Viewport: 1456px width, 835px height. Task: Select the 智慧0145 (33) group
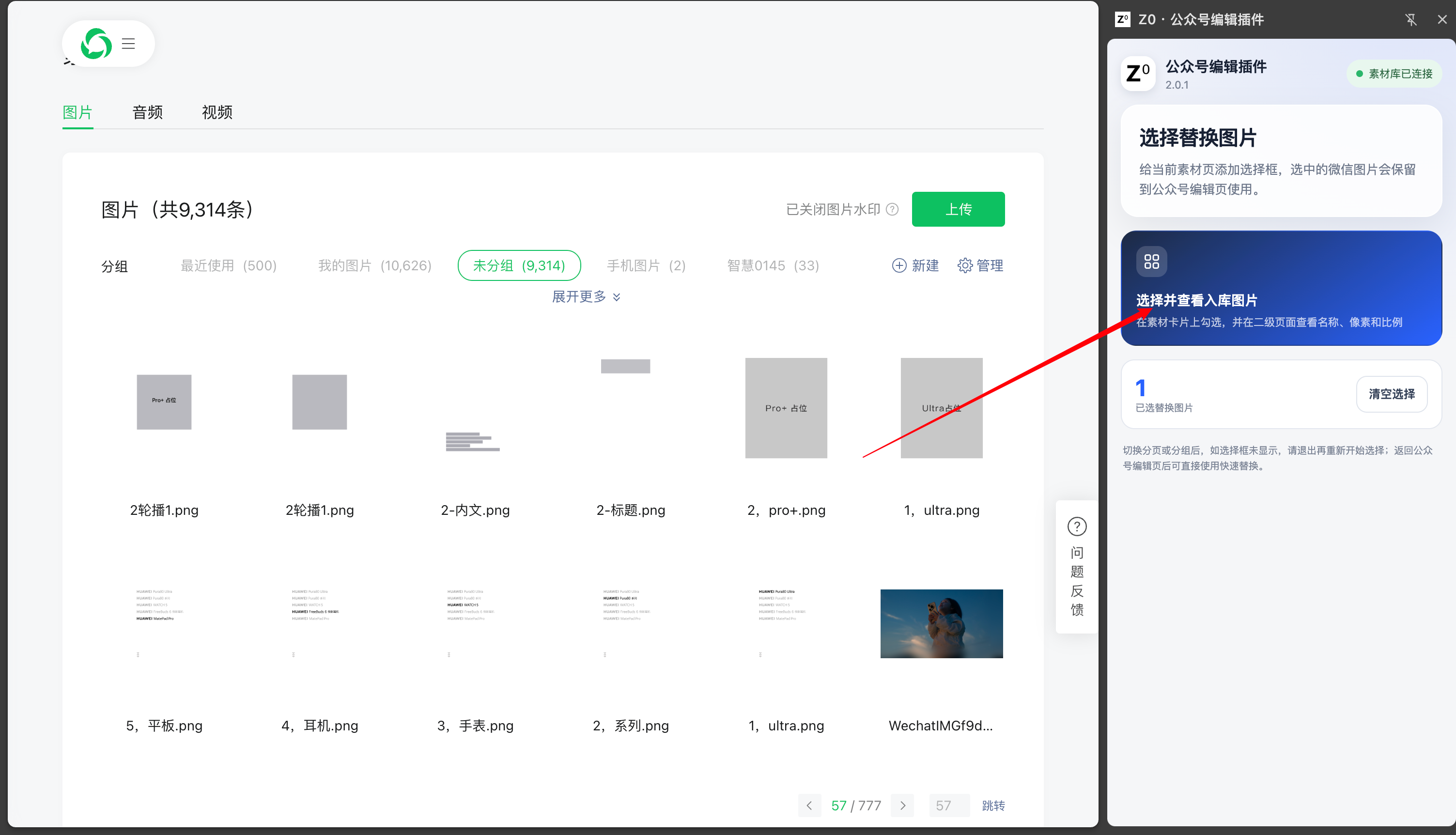(x=773, y=265)
